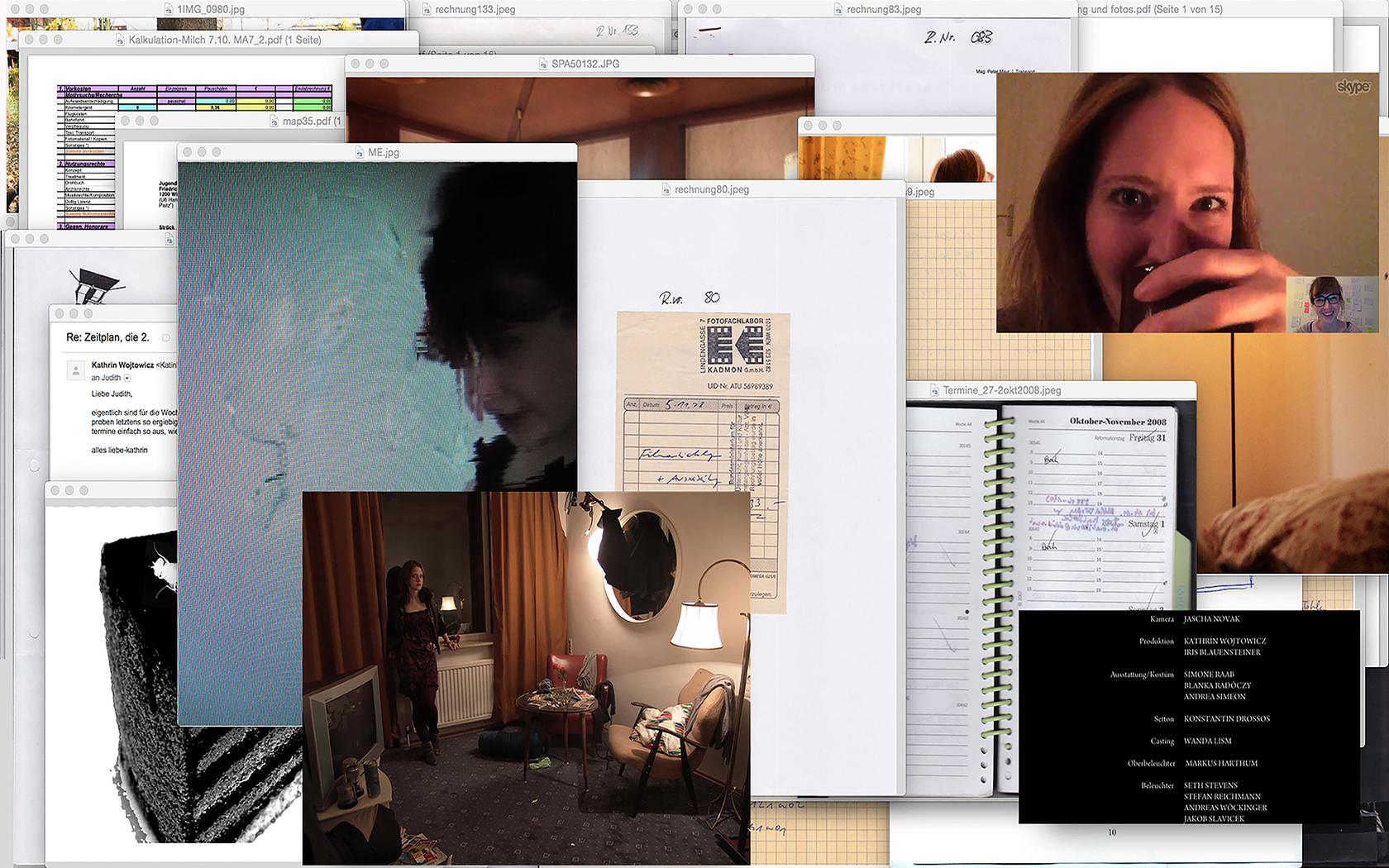Image resolution: width=1389 pixels, height=868 pixels.
Task: Click the 'Oktober-November 2008' planner heading
Action: coord(1118,421)
